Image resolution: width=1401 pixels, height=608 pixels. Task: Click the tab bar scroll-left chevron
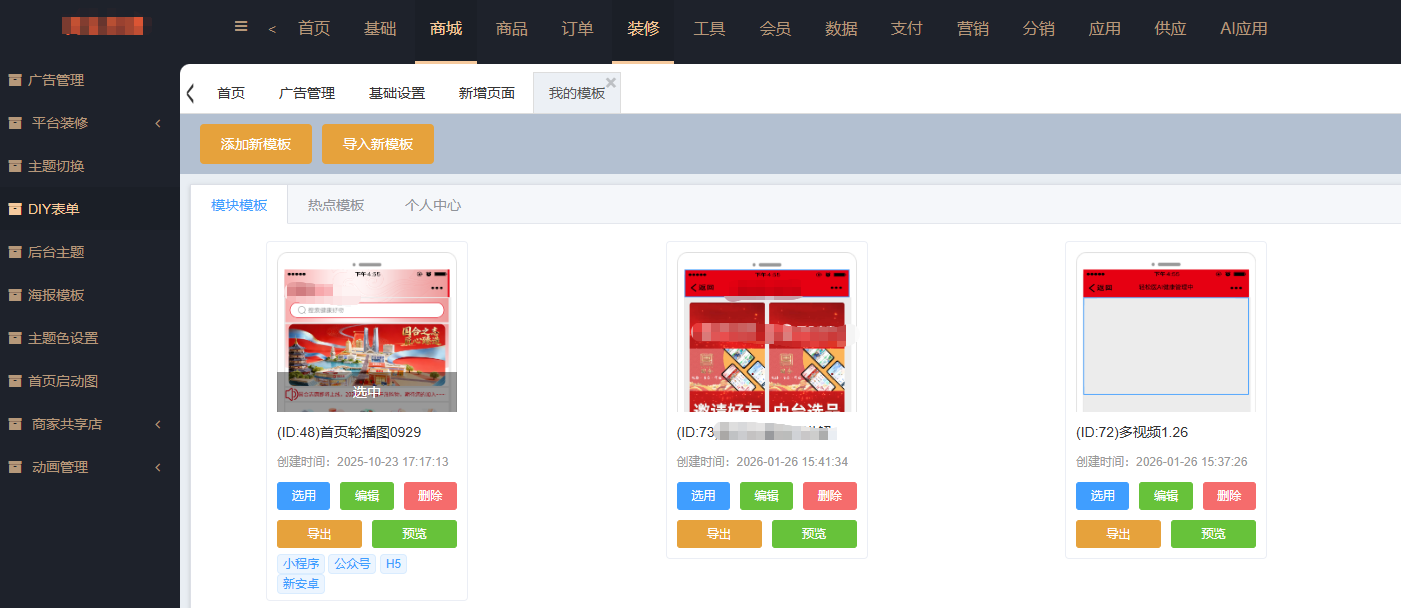click(x=190, y=93)
